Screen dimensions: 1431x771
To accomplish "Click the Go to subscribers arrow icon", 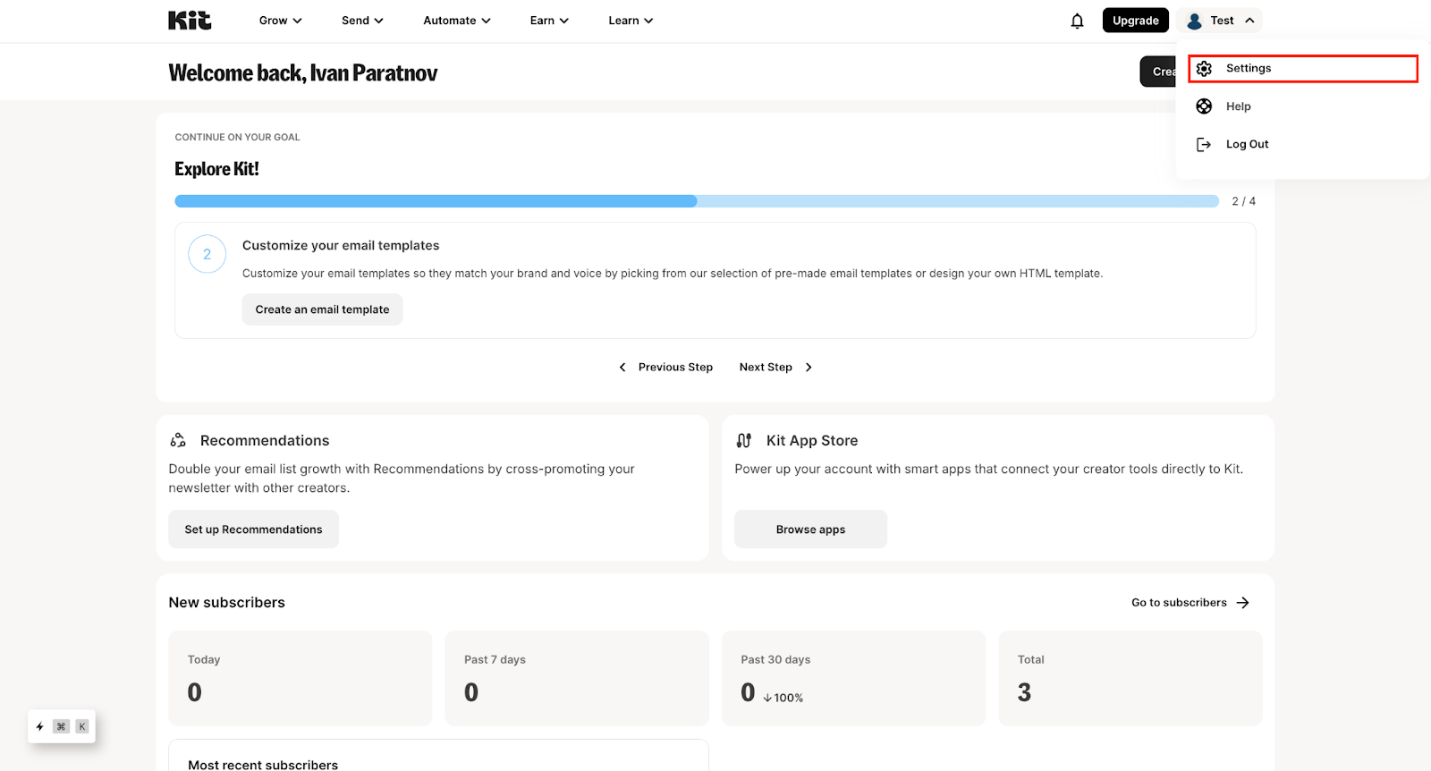I will 1243,602.
